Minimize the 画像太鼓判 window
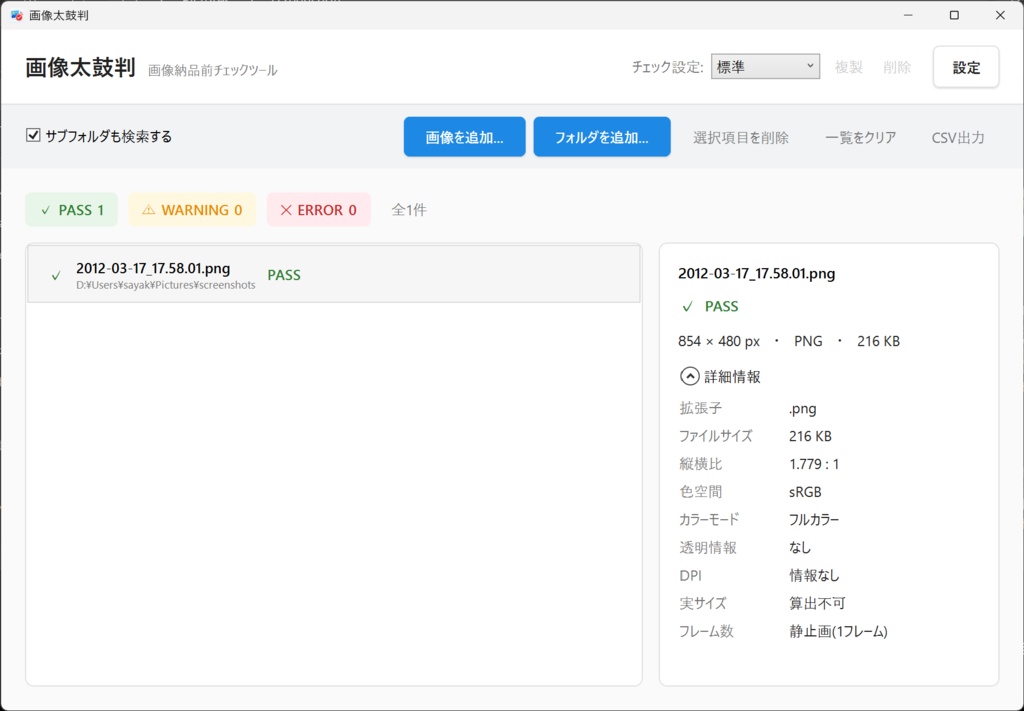This screenshot has height=711, width=1024. (x=908, y=15)
